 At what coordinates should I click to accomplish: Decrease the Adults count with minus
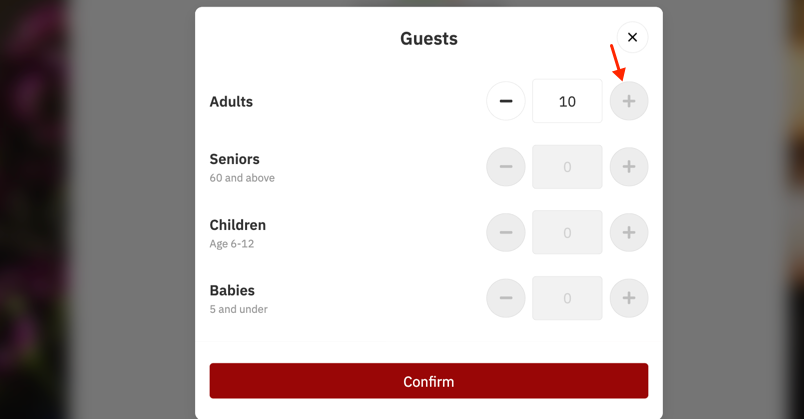(x=506, y=101)
